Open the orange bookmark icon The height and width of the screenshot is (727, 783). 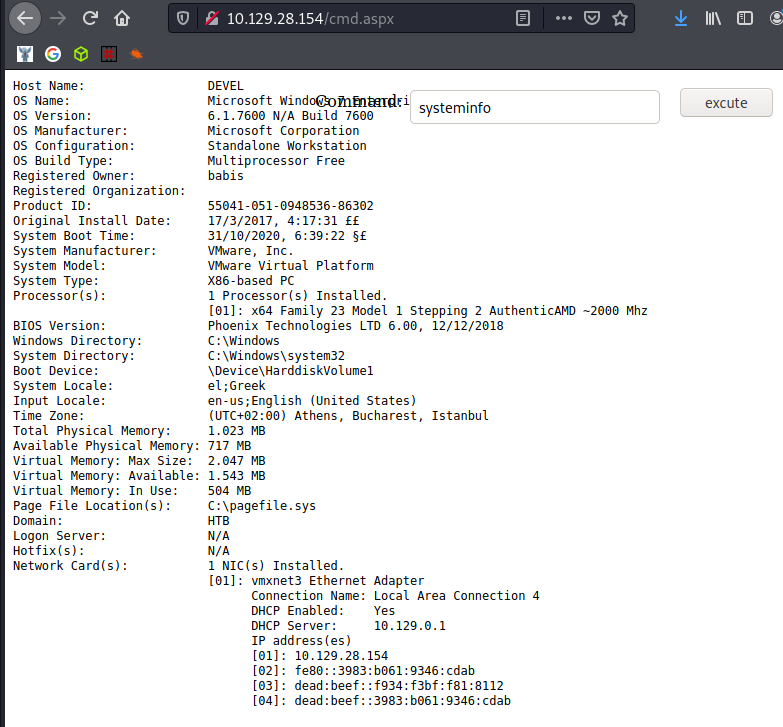pos(136,54)
